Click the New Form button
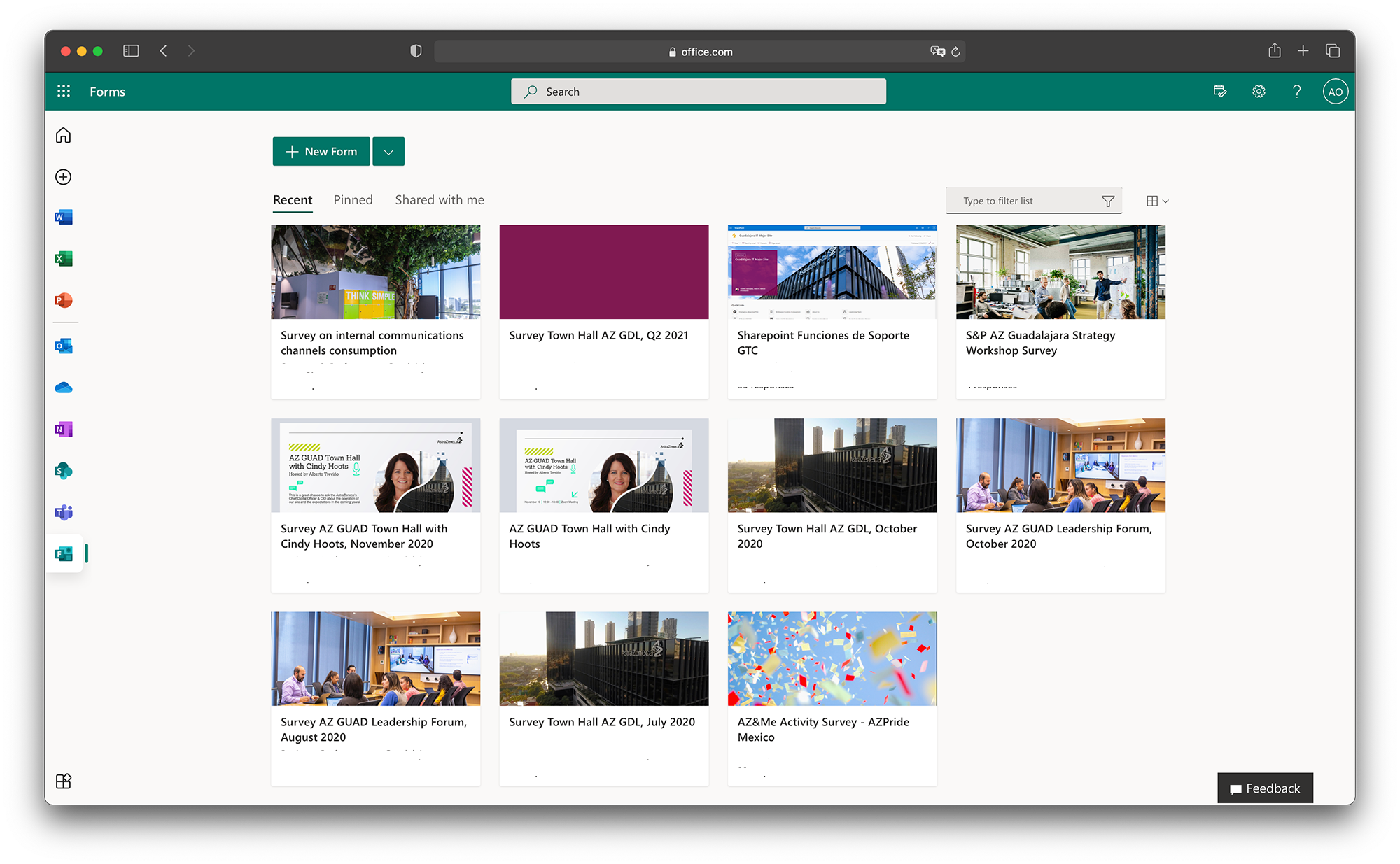The width and height of the screenshot is (1400, 864). coord(321,152)
